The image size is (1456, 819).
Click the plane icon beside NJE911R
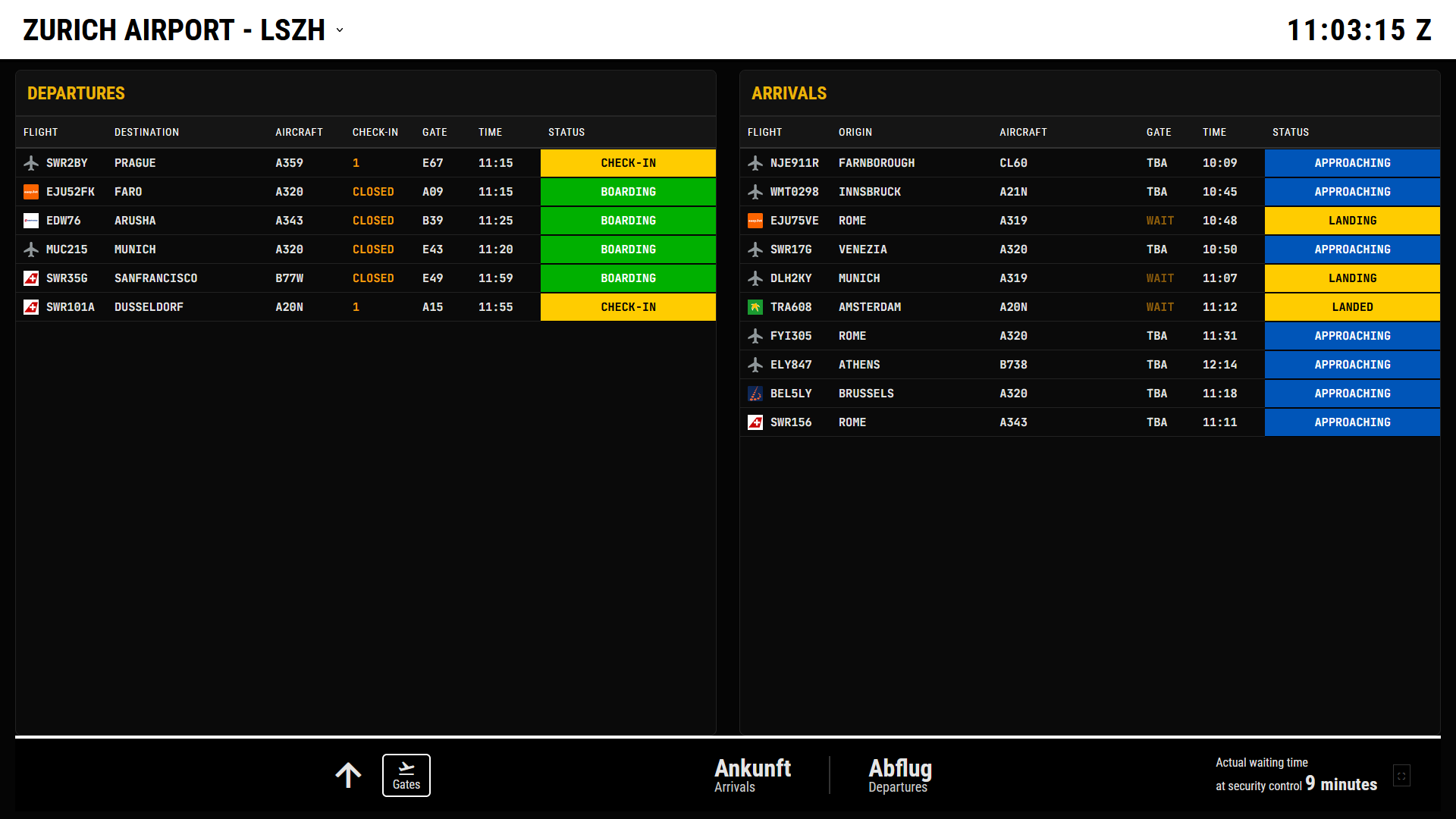(755, 163)
